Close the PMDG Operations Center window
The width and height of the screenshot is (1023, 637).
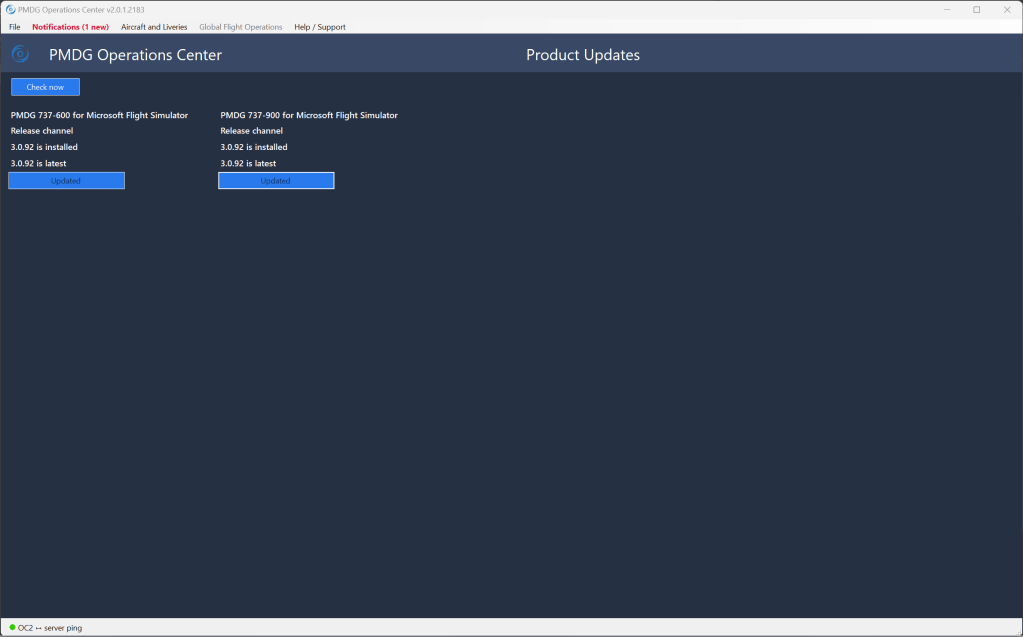tap(1006, 10)
